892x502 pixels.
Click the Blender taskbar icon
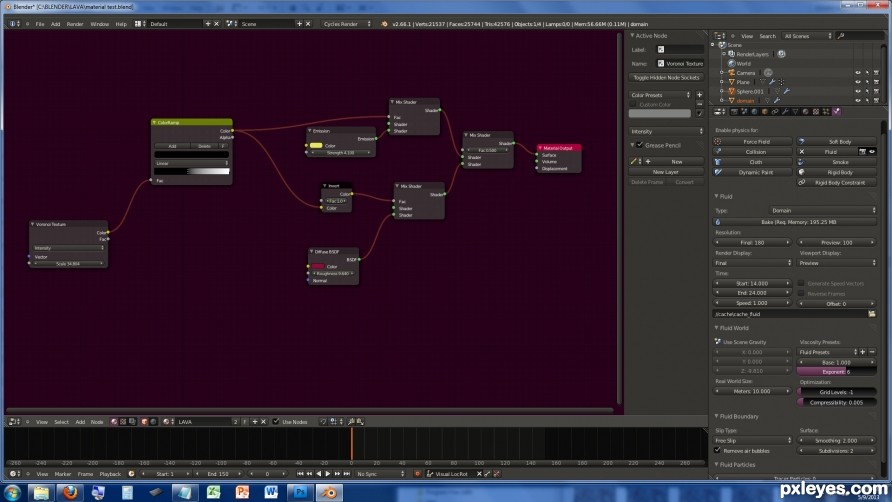[x=329, y=492]
